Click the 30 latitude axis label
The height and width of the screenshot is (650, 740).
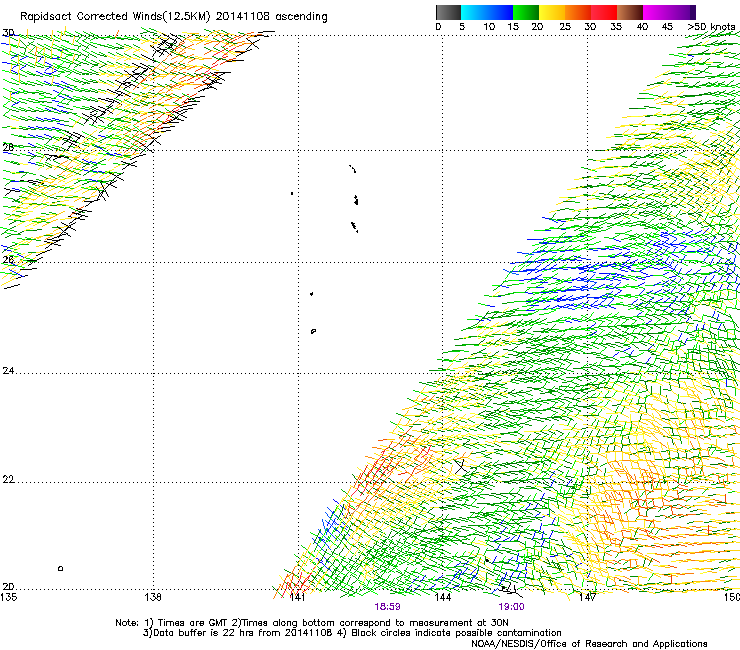coord(8,33)
